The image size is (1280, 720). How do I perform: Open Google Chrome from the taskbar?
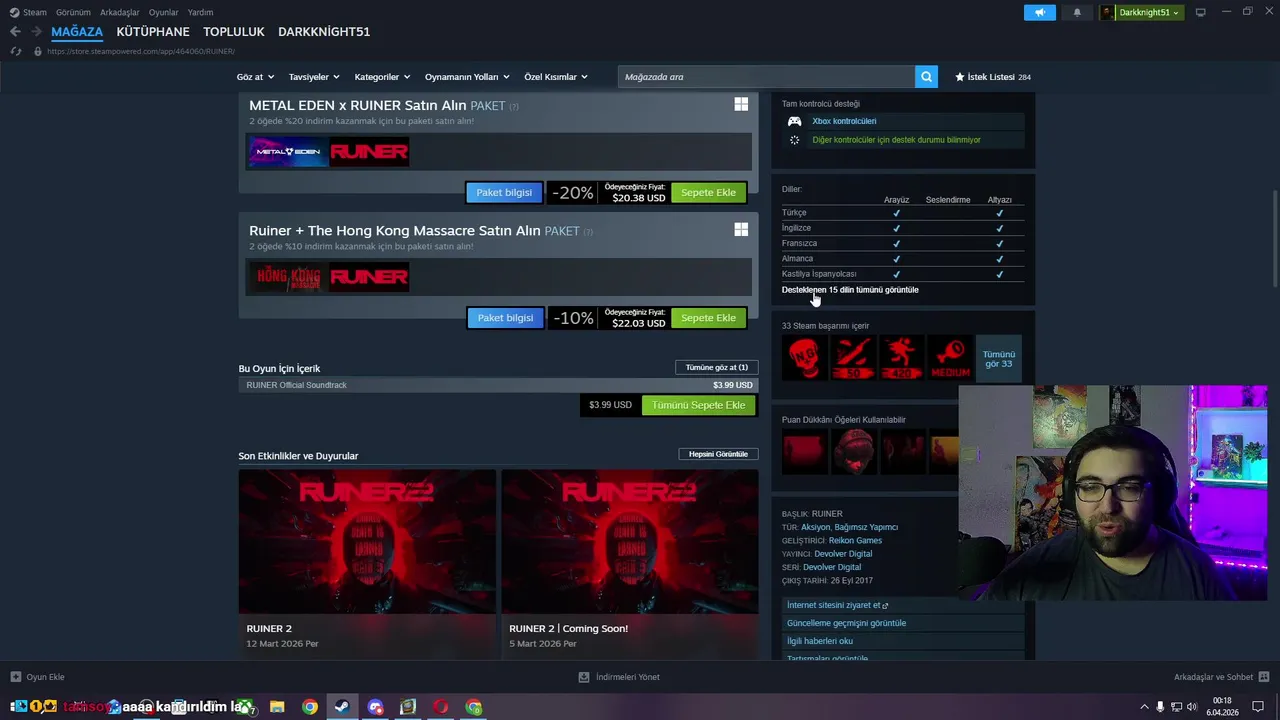point(310,707)
